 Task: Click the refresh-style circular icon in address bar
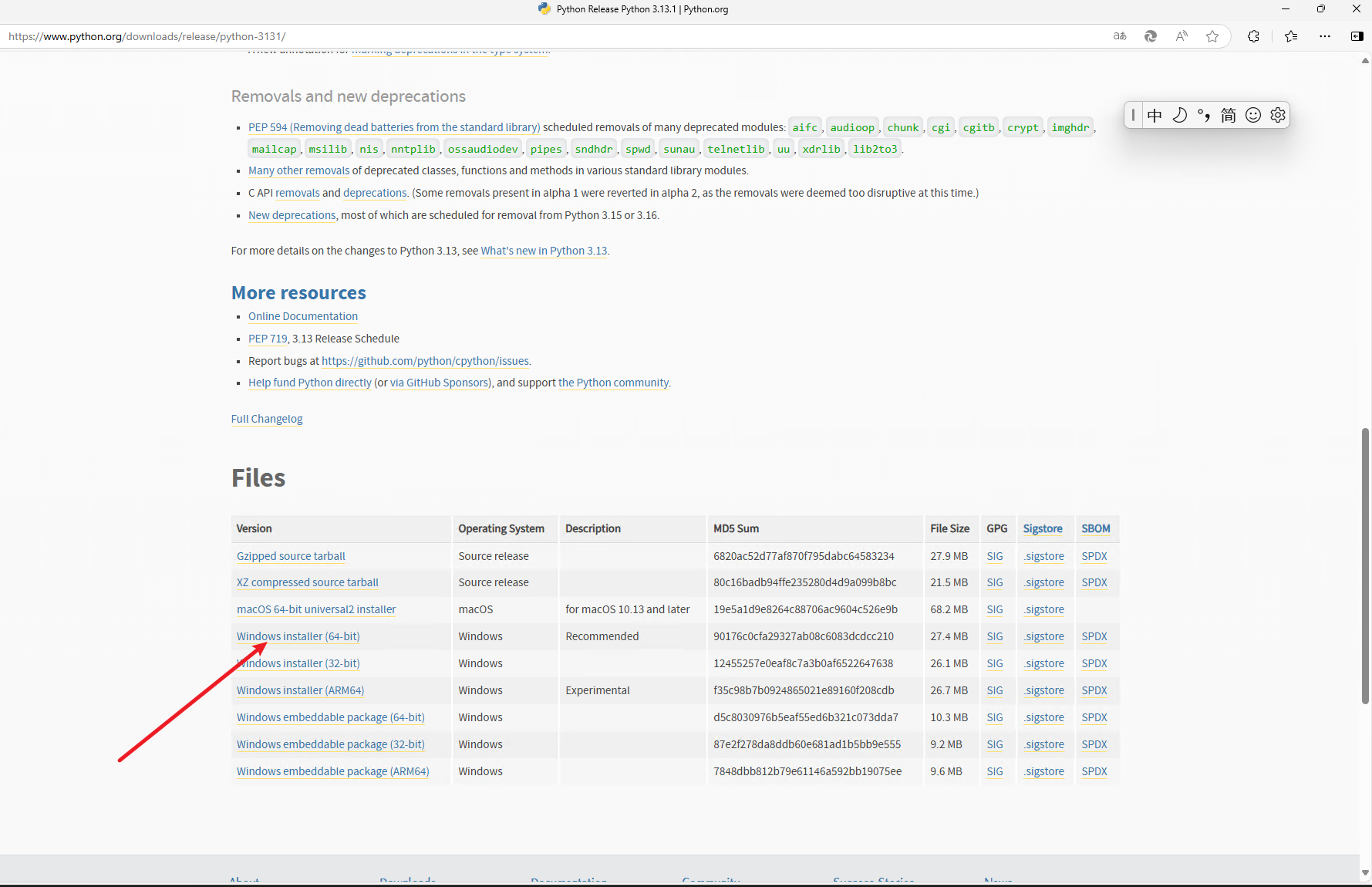click(1151, 36)
